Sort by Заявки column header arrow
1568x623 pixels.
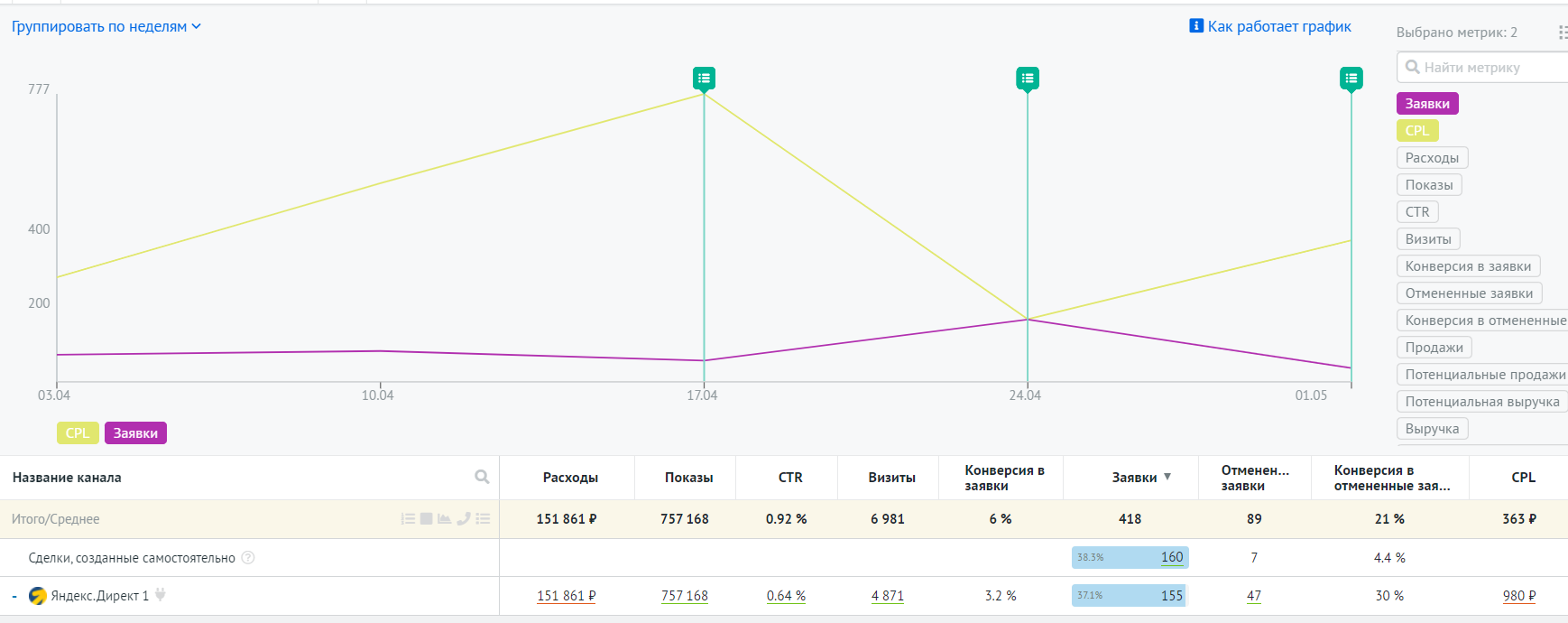[1167, 477]
